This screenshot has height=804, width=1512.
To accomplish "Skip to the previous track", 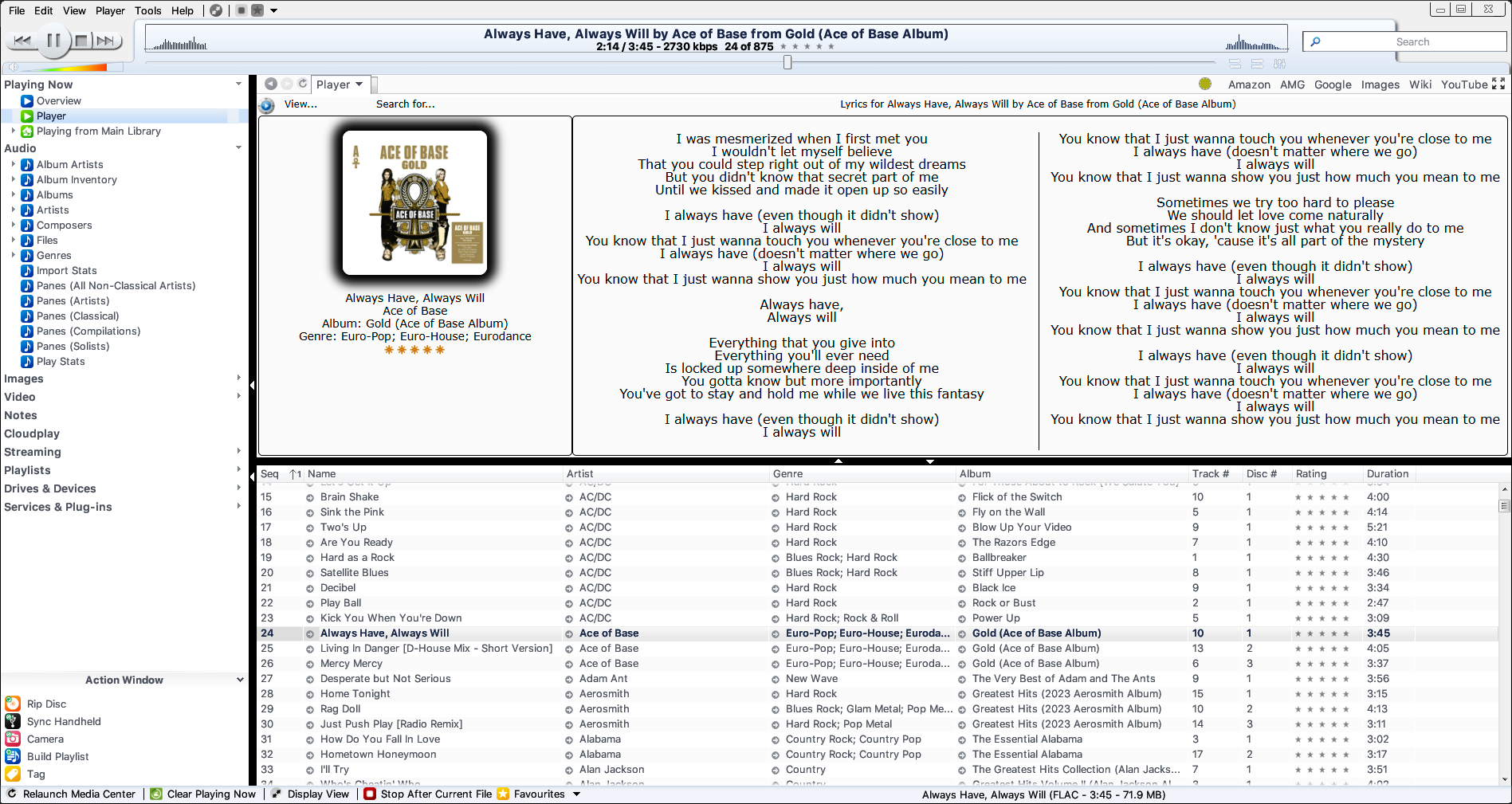I will click(22, 40).
